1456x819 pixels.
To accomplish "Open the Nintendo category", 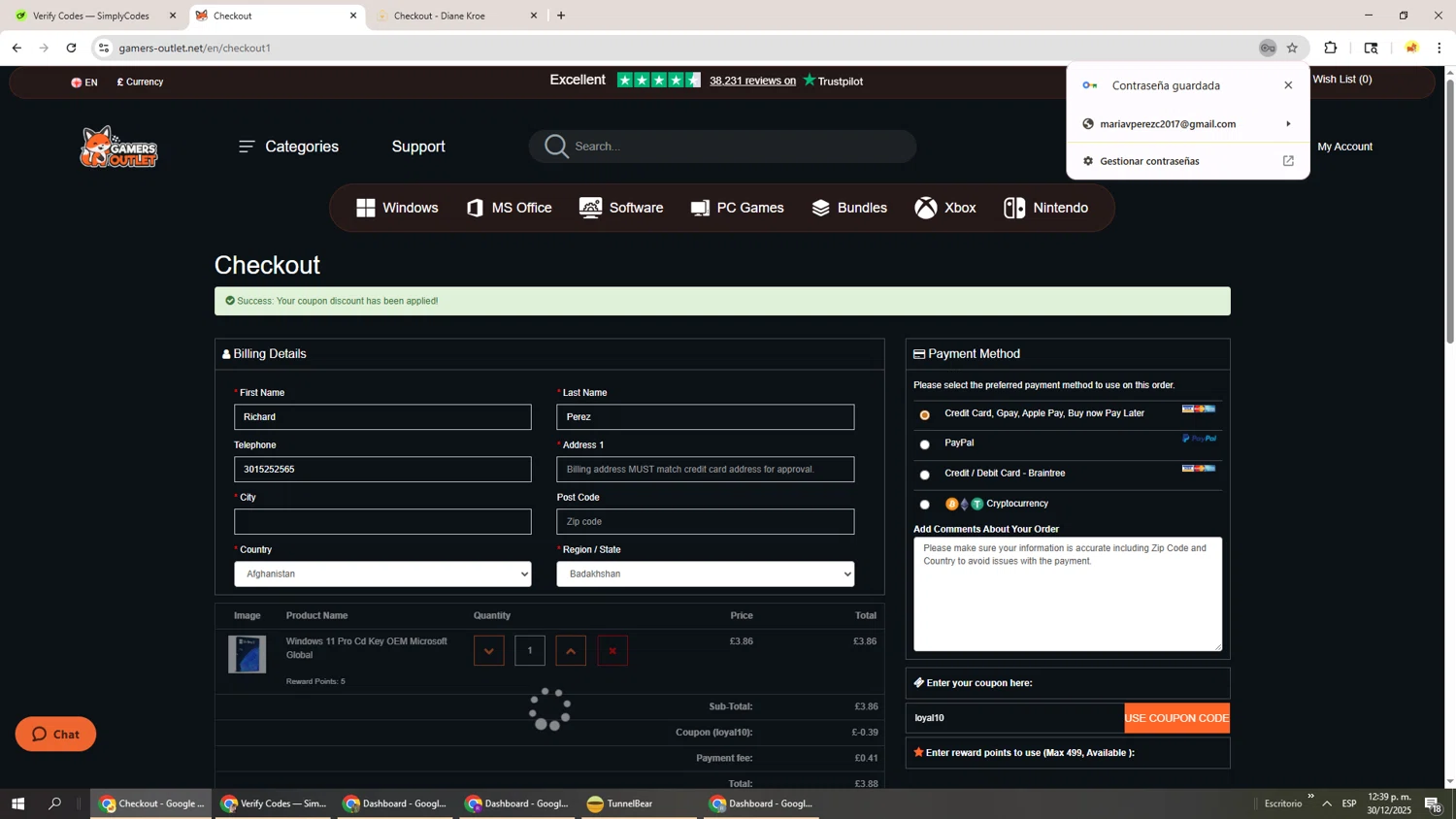I will [1046, 208].
